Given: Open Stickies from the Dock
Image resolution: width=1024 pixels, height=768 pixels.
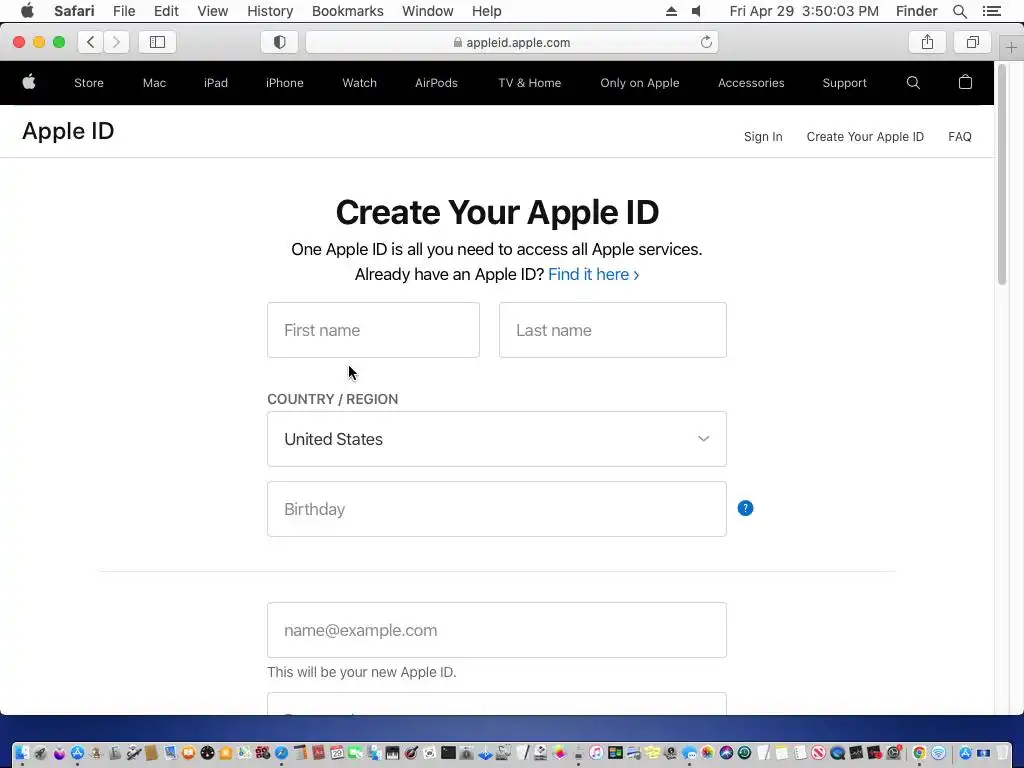Looking at the screenshot, I should 652,753.
